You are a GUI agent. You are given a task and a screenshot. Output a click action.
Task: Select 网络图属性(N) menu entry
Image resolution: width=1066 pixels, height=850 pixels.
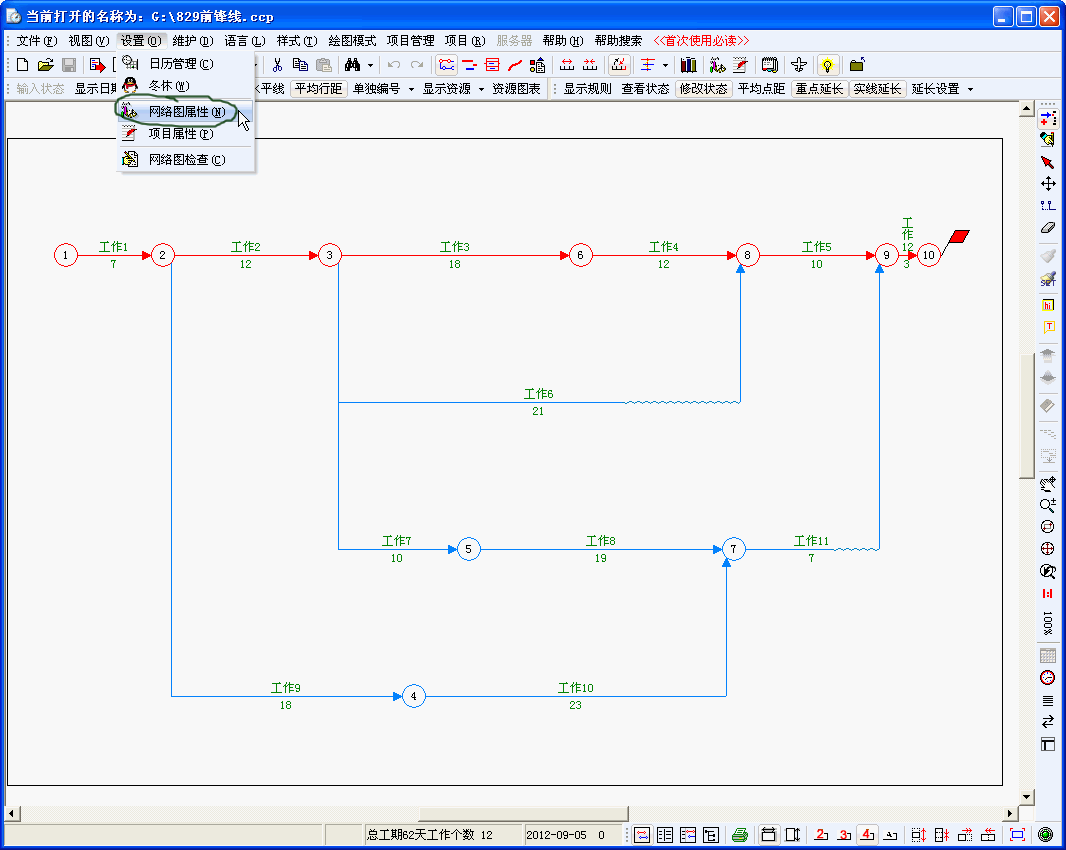[x=186, y=112]
